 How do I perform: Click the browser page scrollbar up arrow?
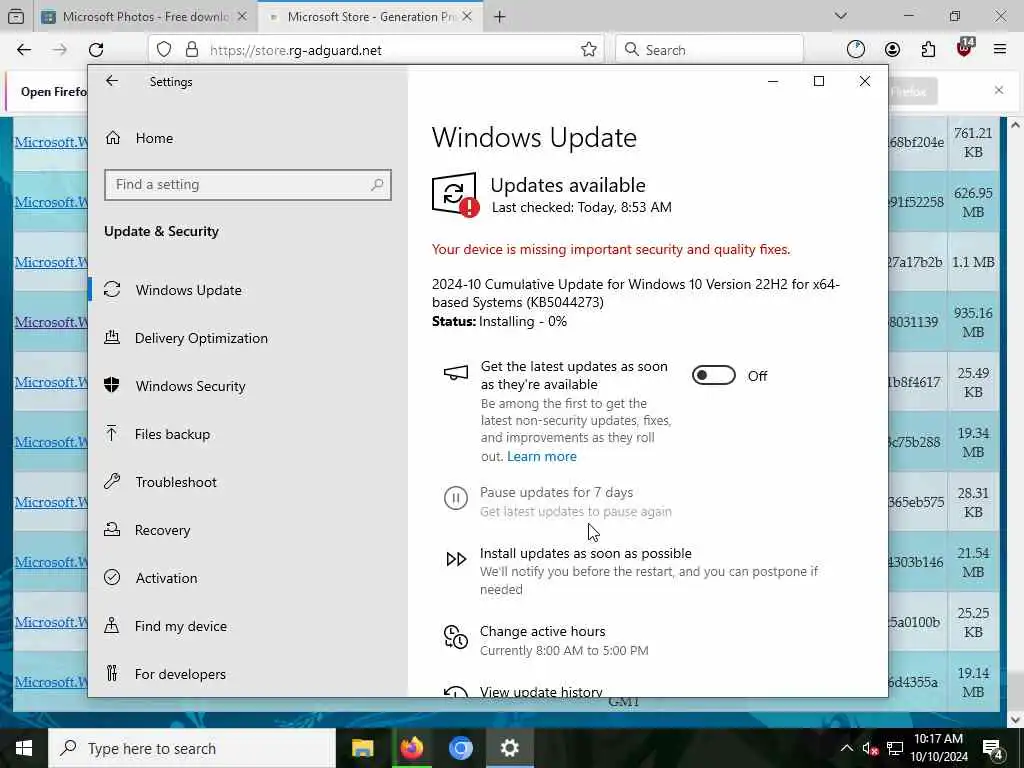click(1016, 124)
